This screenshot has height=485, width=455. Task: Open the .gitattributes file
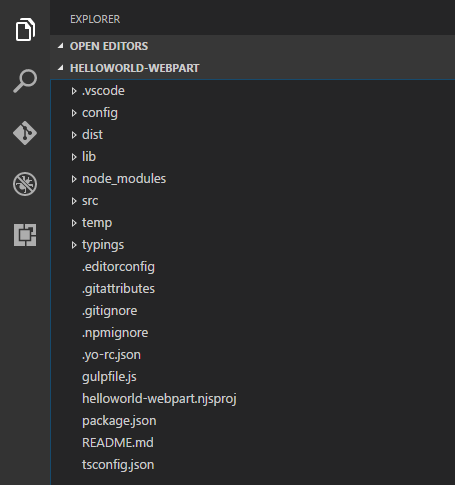click(x=118, y=289)
